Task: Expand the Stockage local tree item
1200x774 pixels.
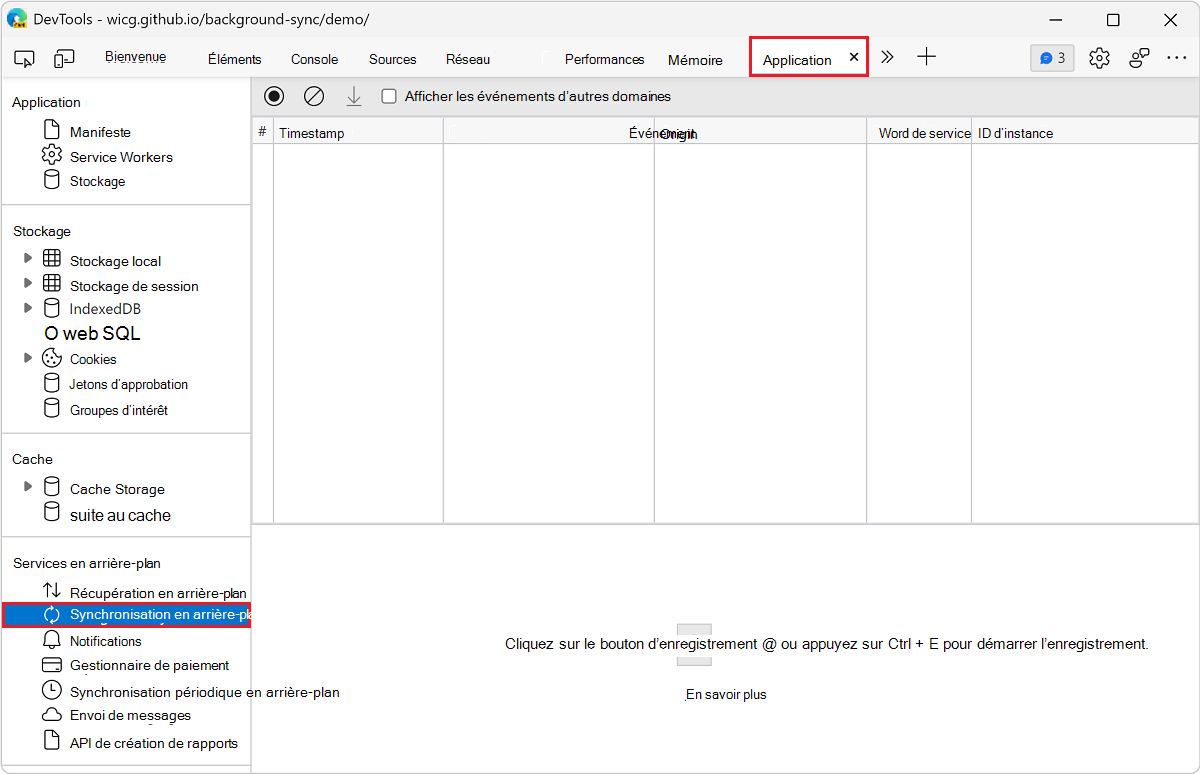Action: [x=29, y=259]
